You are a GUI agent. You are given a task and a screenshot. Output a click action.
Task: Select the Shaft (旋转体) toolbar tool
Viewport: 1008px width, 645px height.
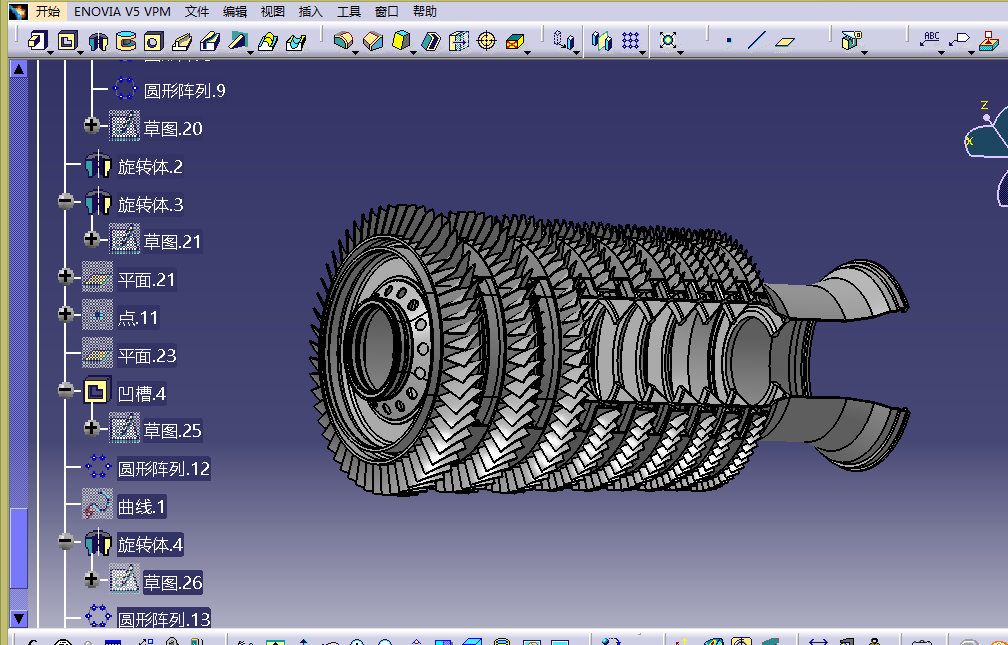pos(98,41)
